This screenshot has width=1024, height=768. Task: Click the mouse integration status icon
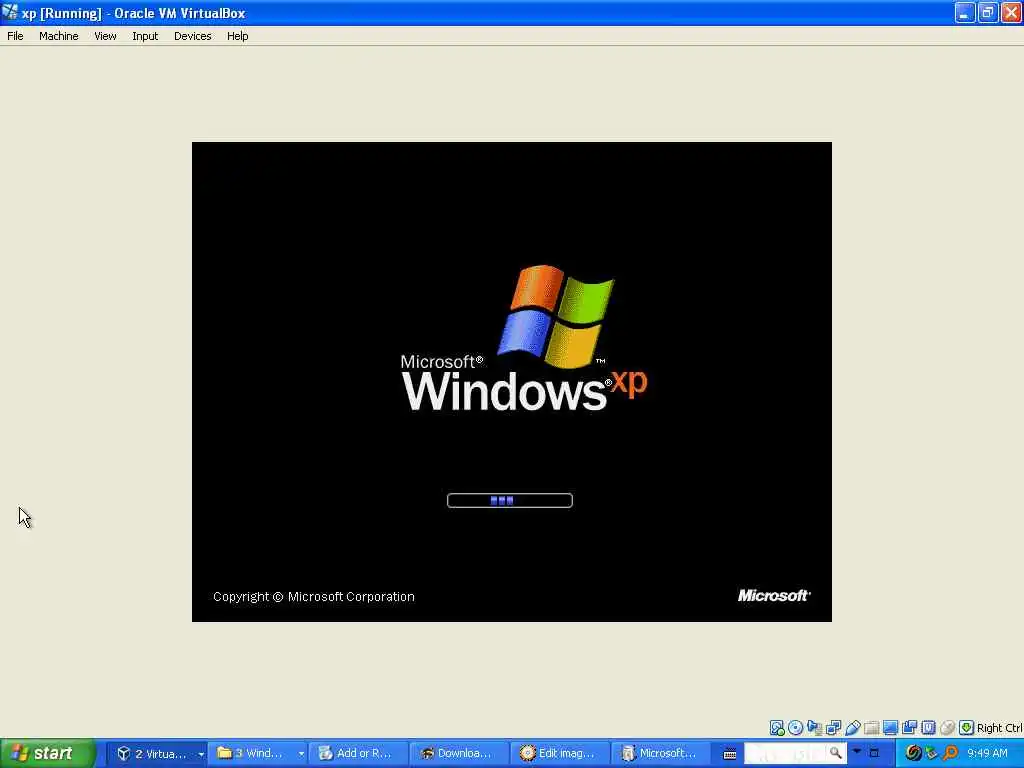pyautogui.click(x=947, y=728)
